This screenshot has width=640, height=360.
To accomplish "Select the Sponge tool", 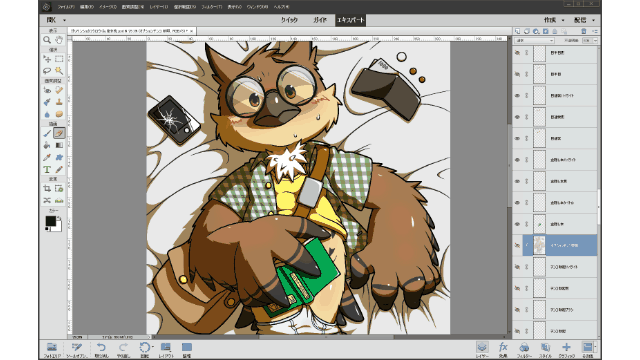I will pos(59,114).
